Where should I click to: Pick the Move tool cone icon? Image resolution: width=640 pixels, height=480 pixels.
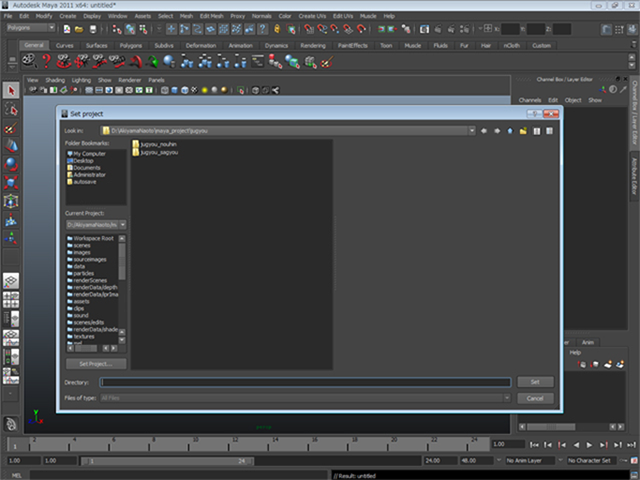11,146
